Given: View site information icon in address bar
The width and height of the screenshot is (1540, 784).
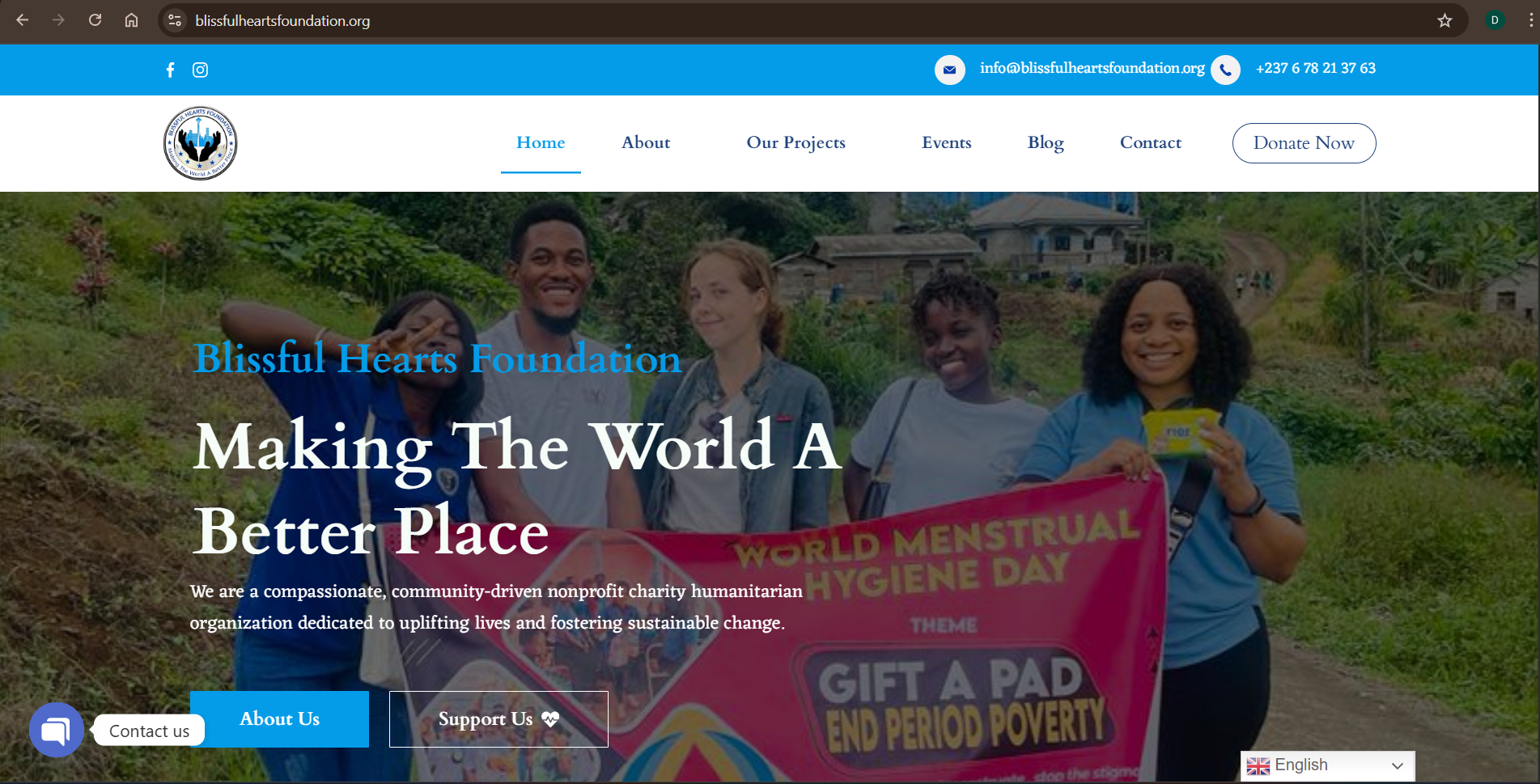Looking at the screenshot, I should pos(174,20).
